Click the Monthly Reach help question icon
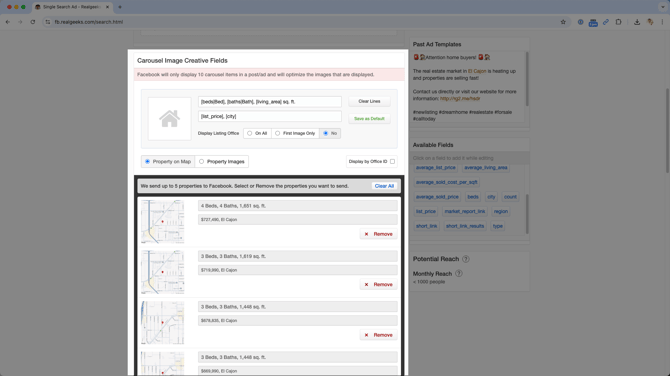The image size is (670, 376). [458, 273]
